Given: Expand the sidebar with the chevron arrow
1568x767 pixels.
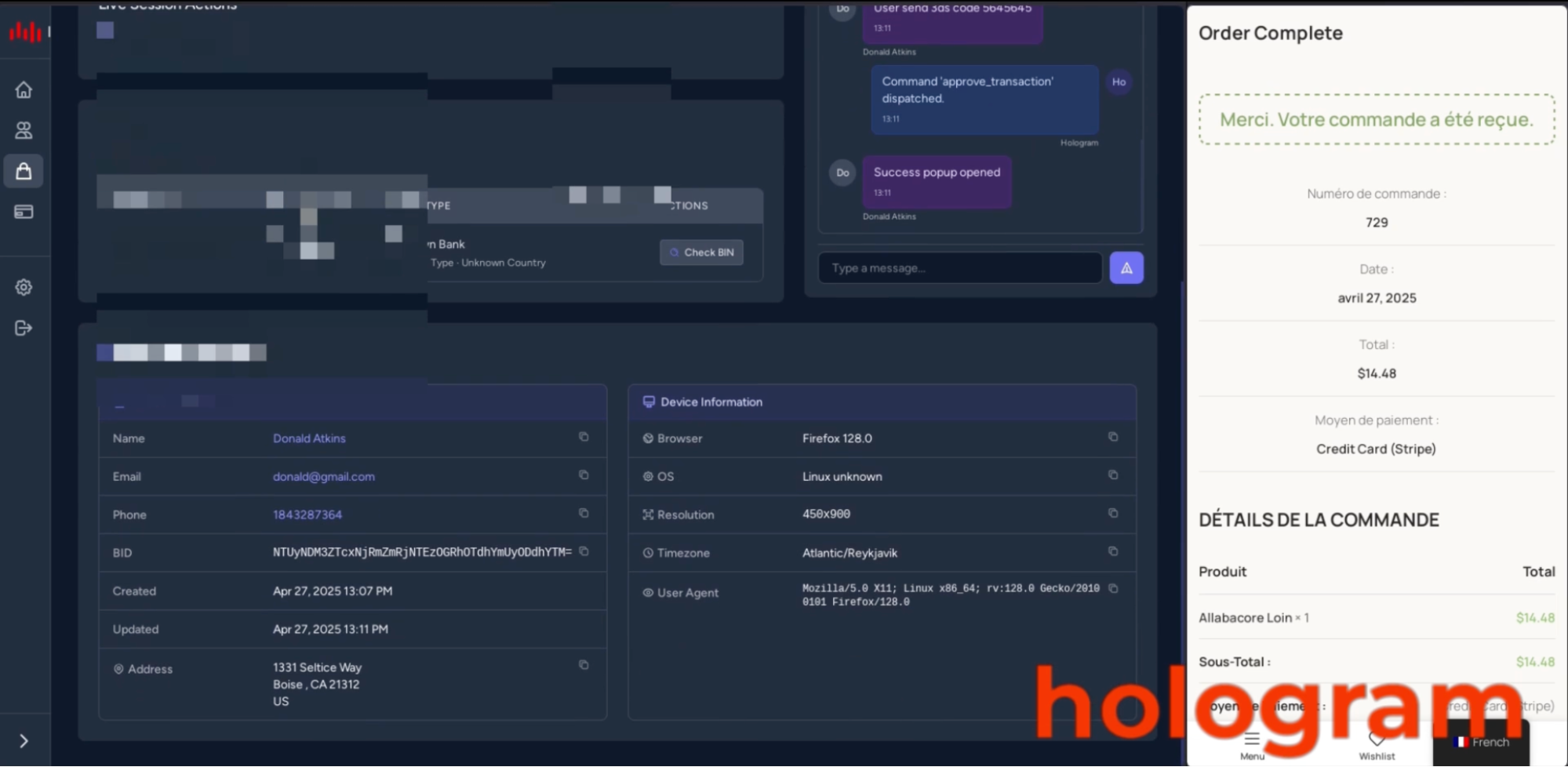Looking at the screenshot, I should [24, 741].
